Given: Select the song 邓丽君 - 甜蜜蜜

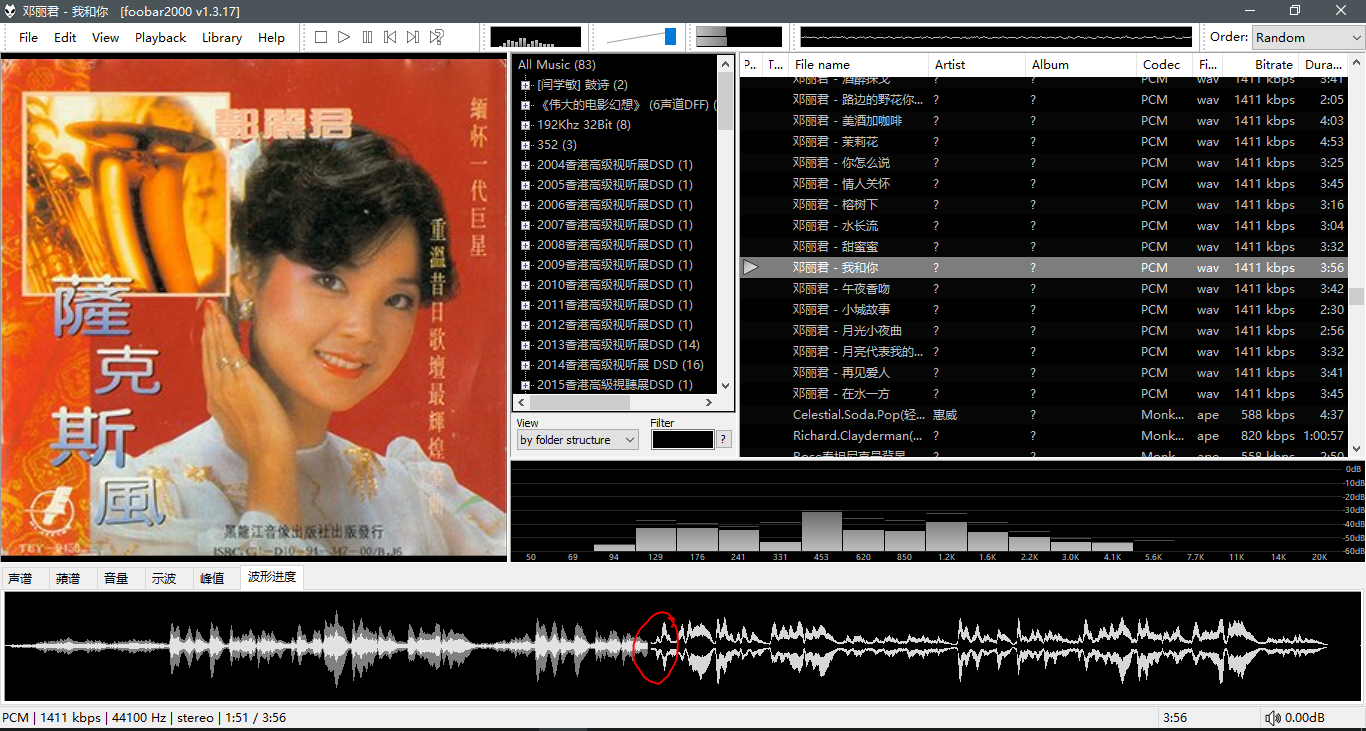Looking at the screenshot, I should pyautogui.click(x=833, y=246).
